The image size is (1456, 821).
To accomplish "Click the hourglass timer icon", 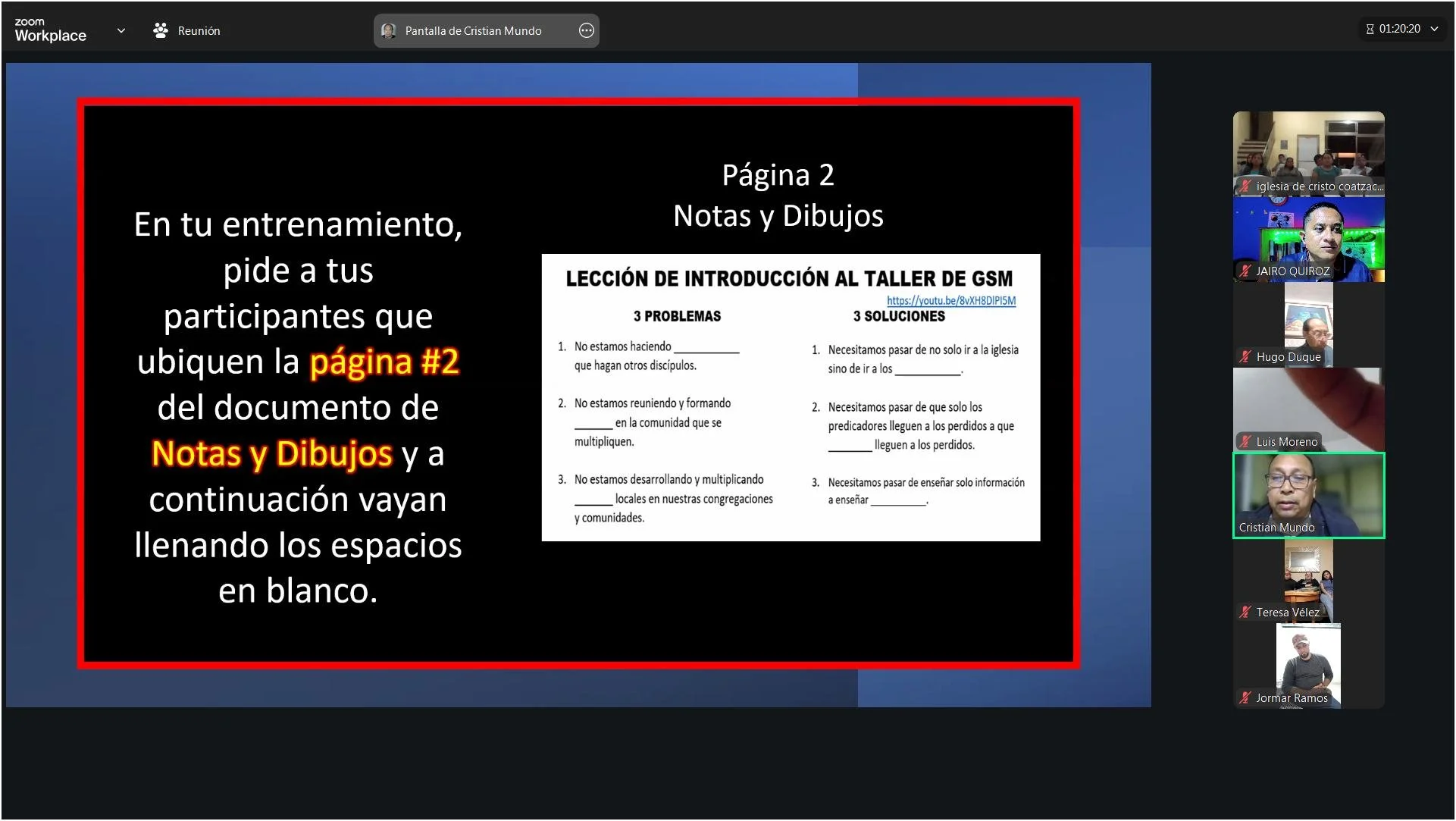I will click(1370, 29).
